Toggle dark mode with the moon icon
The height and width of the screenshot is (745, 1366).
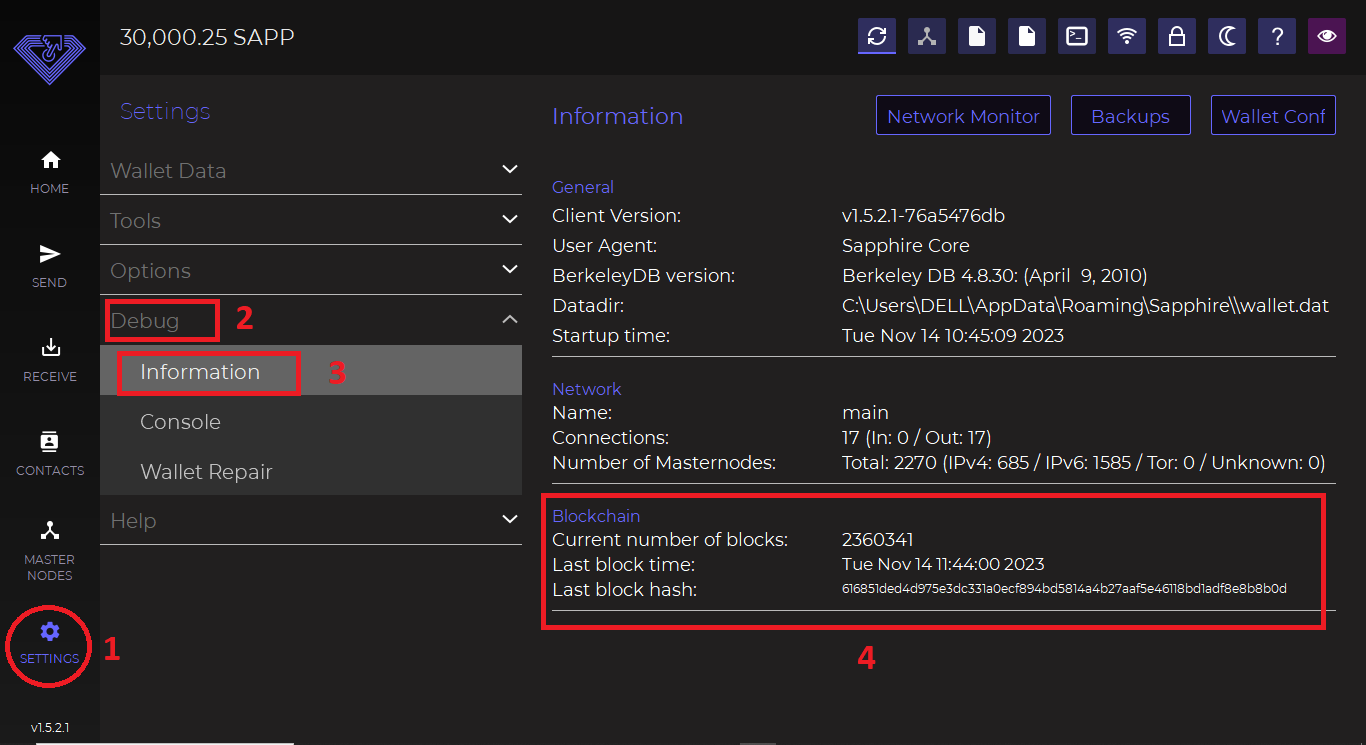point(1227,37)
